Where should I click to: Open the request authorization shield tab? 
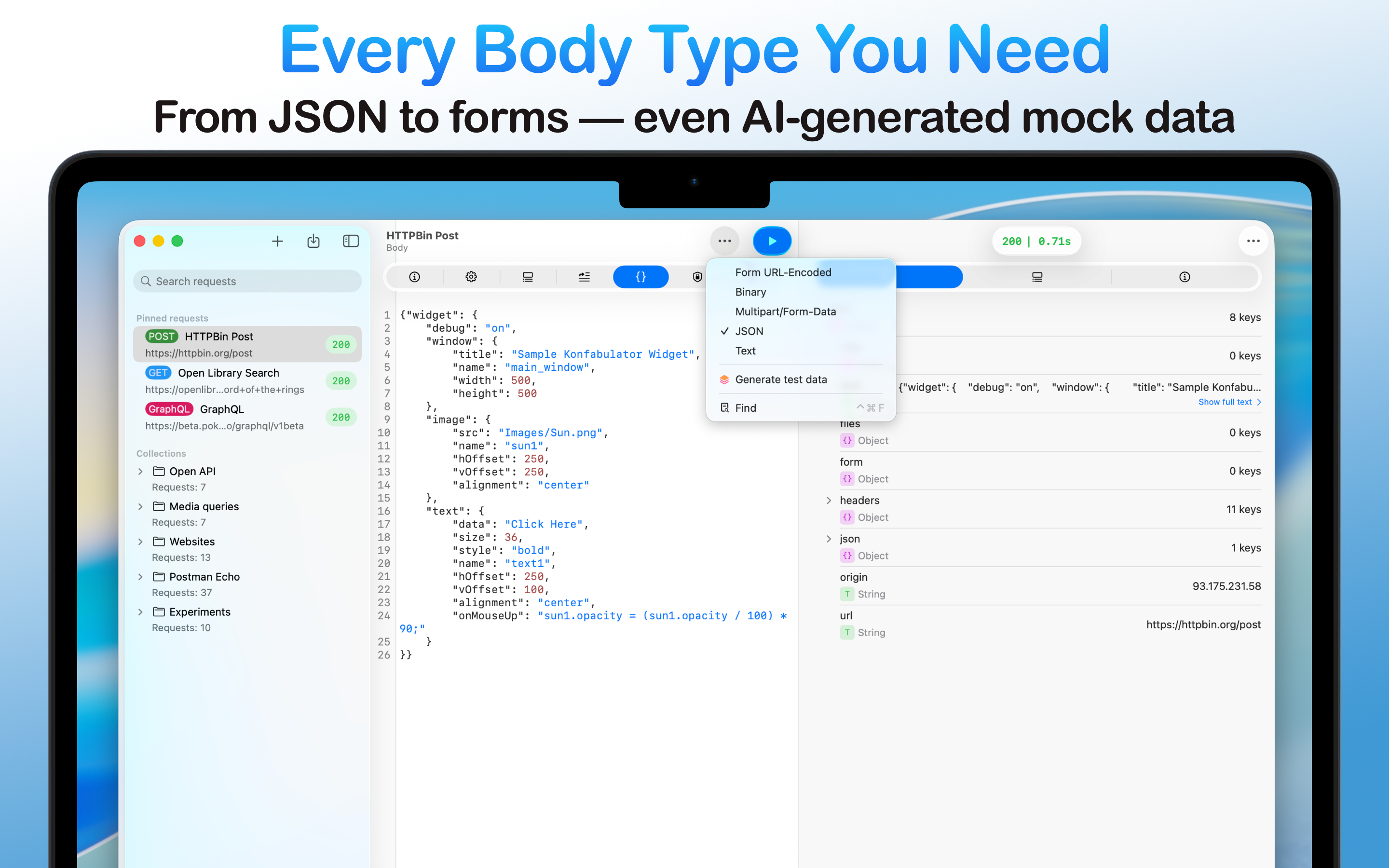point(697,277)
